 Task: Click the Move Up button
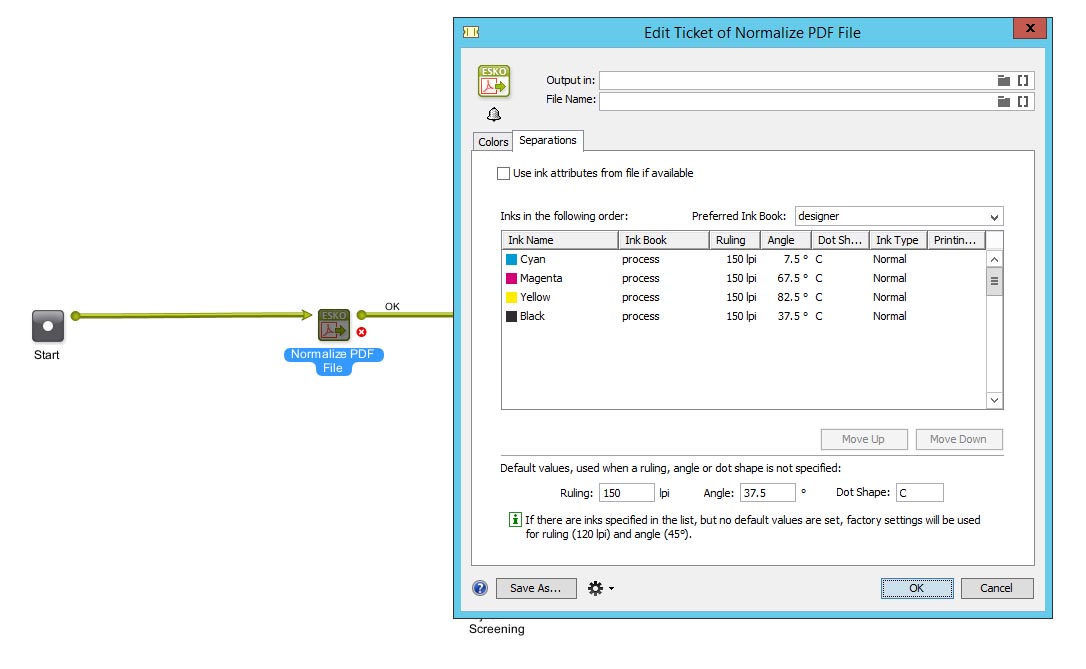[864, 439]
